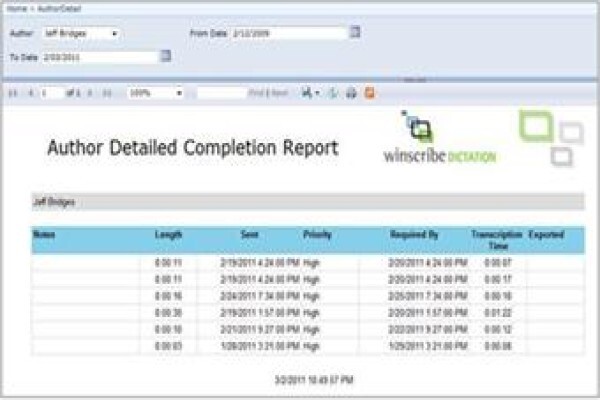Open the Author dropdown showing Jeff Bridges
Image resolution: width=600 pixels, height=400 pixels.
point(81,34)
